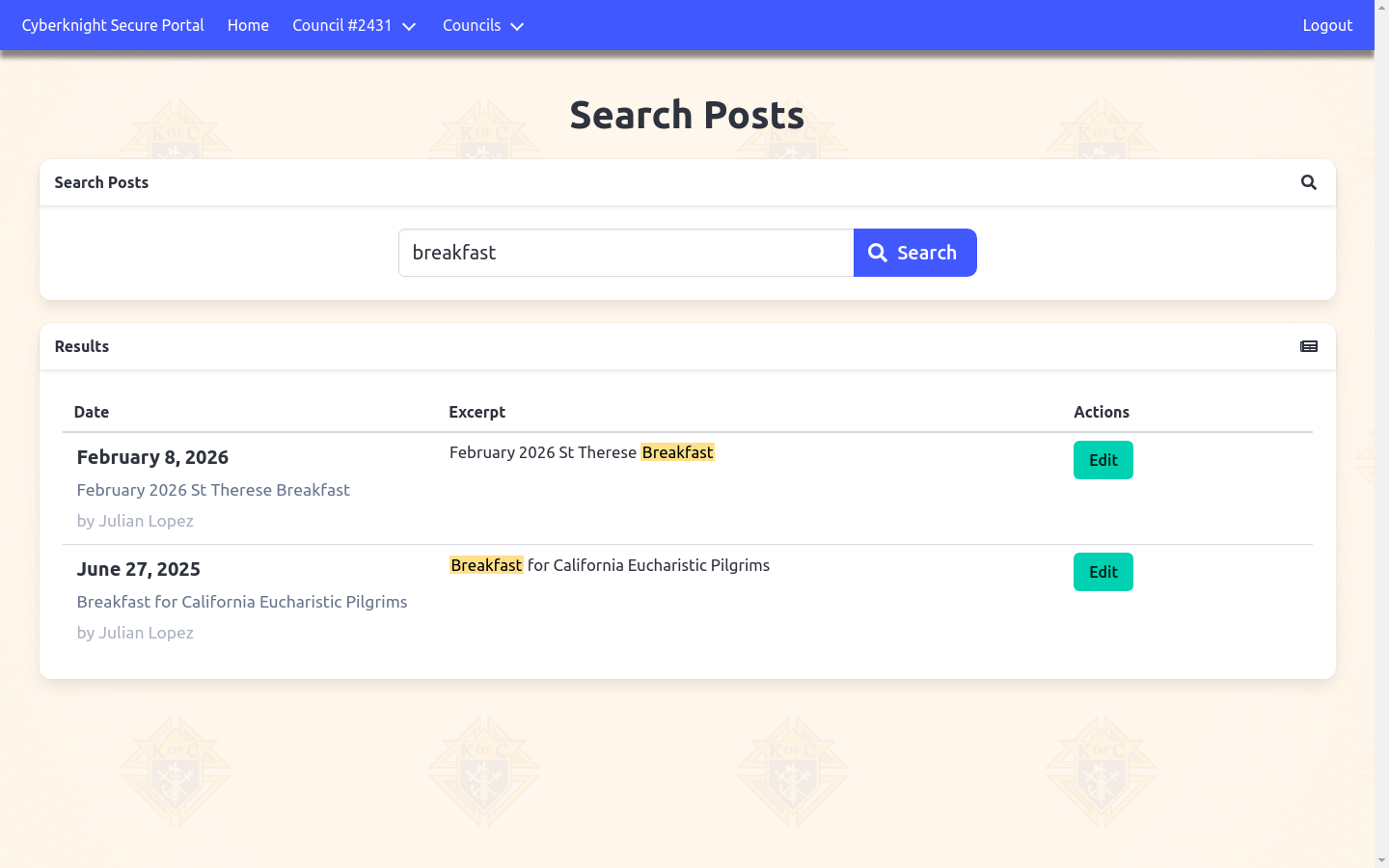Click the scrollbar down arrow
This screenshot has width=1389, height=868.
(x=1381, y=859)
